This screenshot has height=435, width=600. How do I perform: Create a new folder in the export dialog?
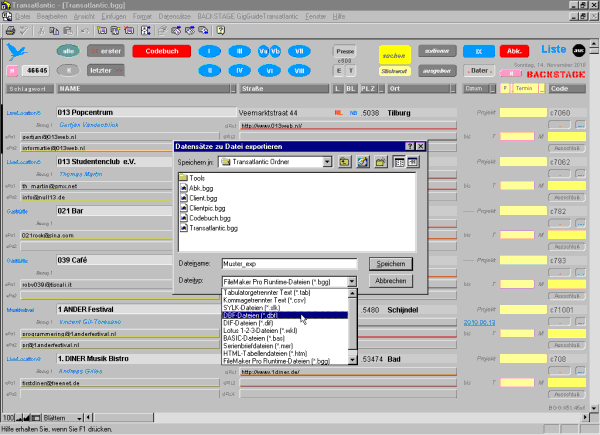click(x=381, y=161)
